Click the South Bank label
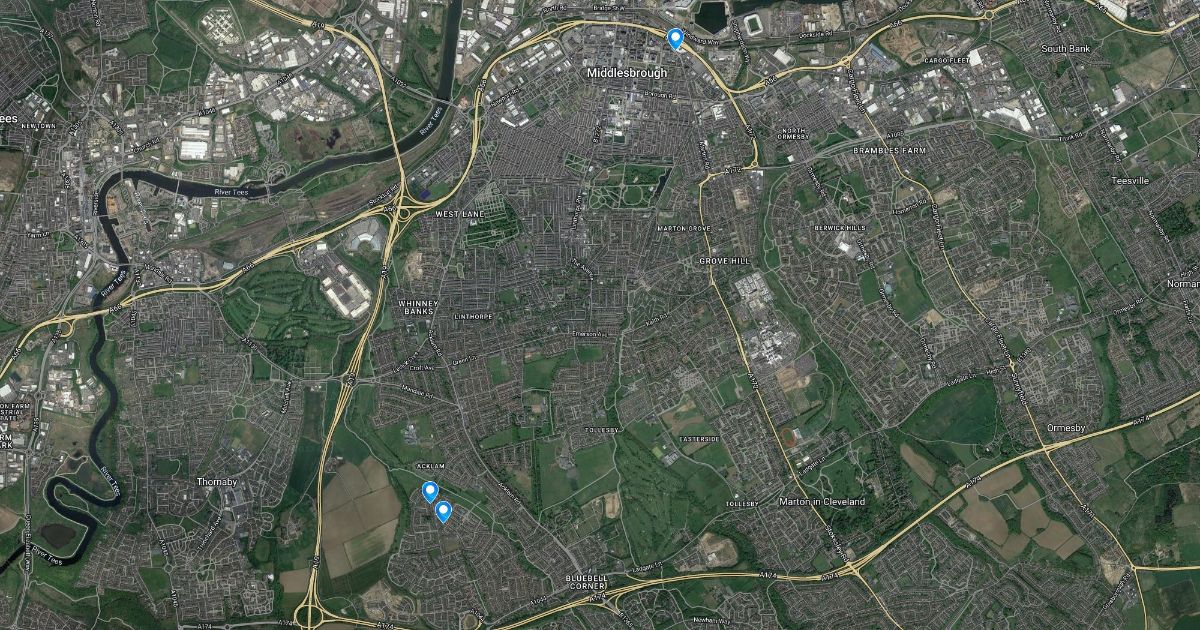 tap(1064, 49)
